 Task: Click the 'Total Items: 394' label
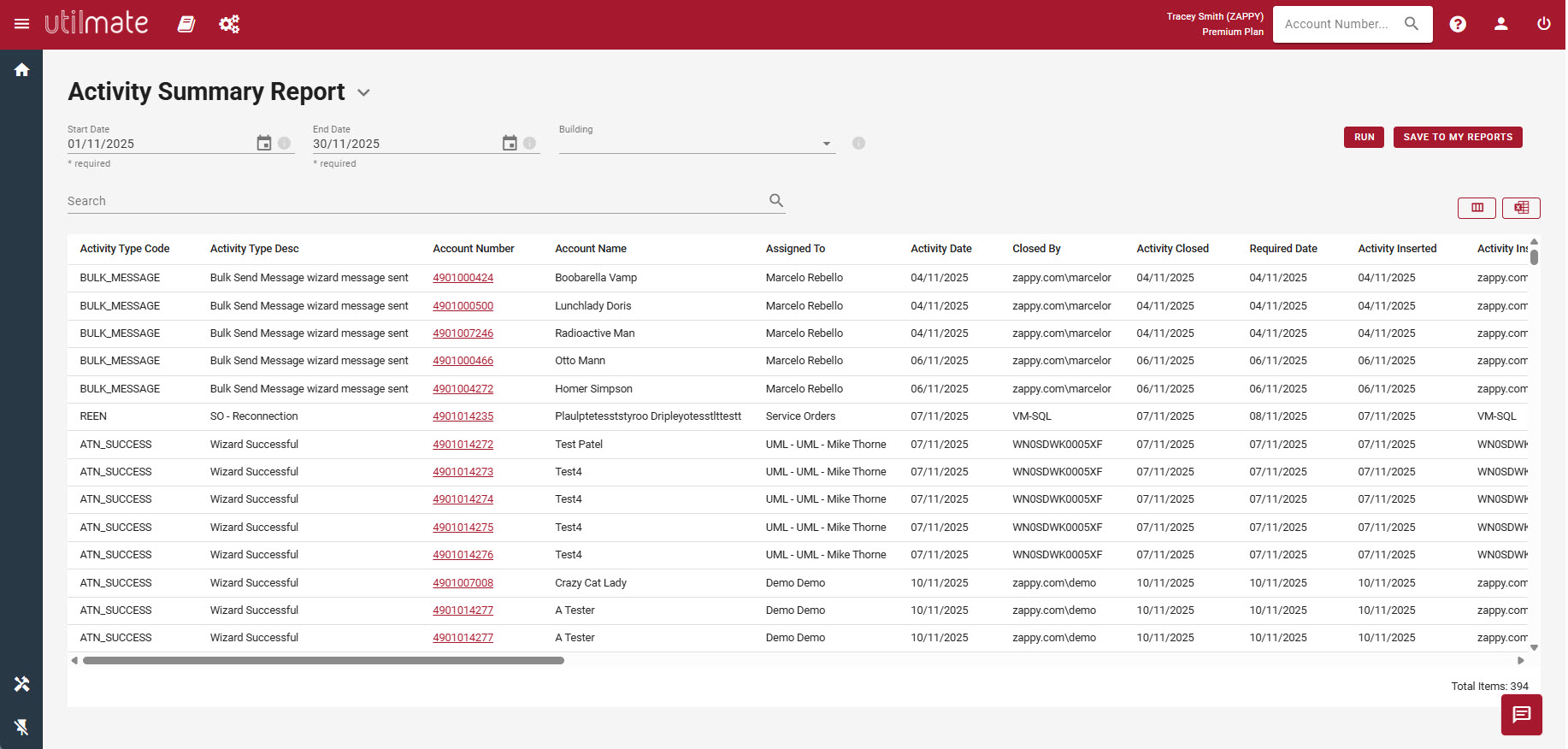pos(1489,687)
